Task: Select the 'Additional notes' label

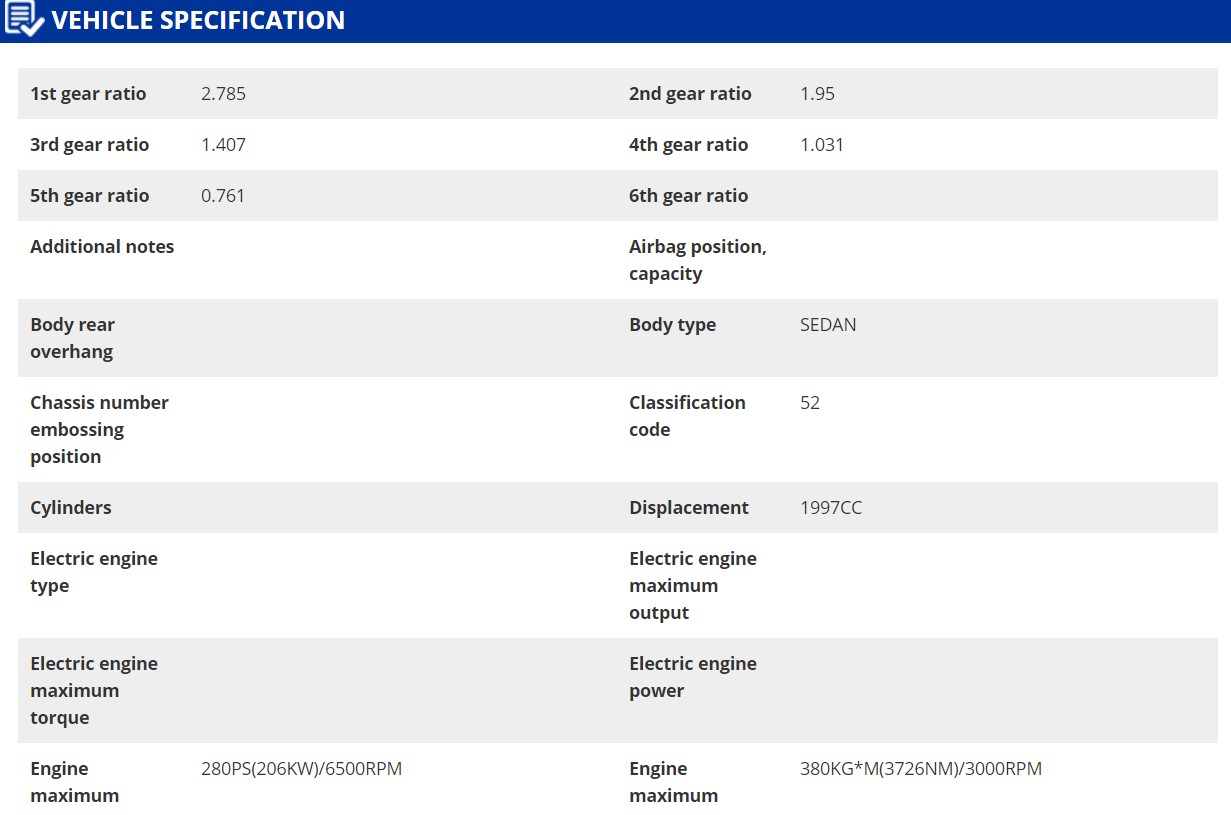Action: point(102,247)
